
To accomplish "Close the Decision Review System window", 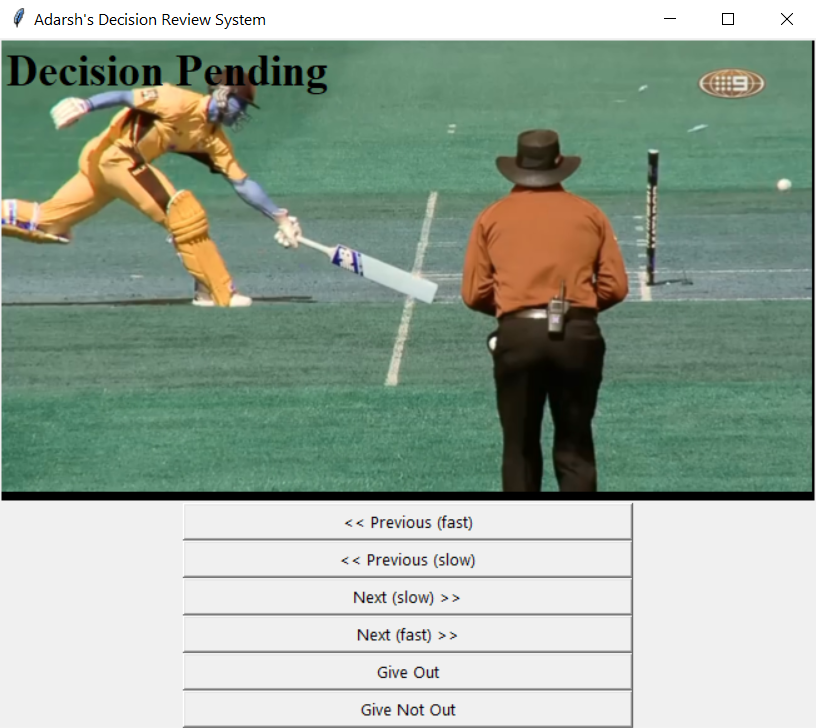I will coord(787,19).
